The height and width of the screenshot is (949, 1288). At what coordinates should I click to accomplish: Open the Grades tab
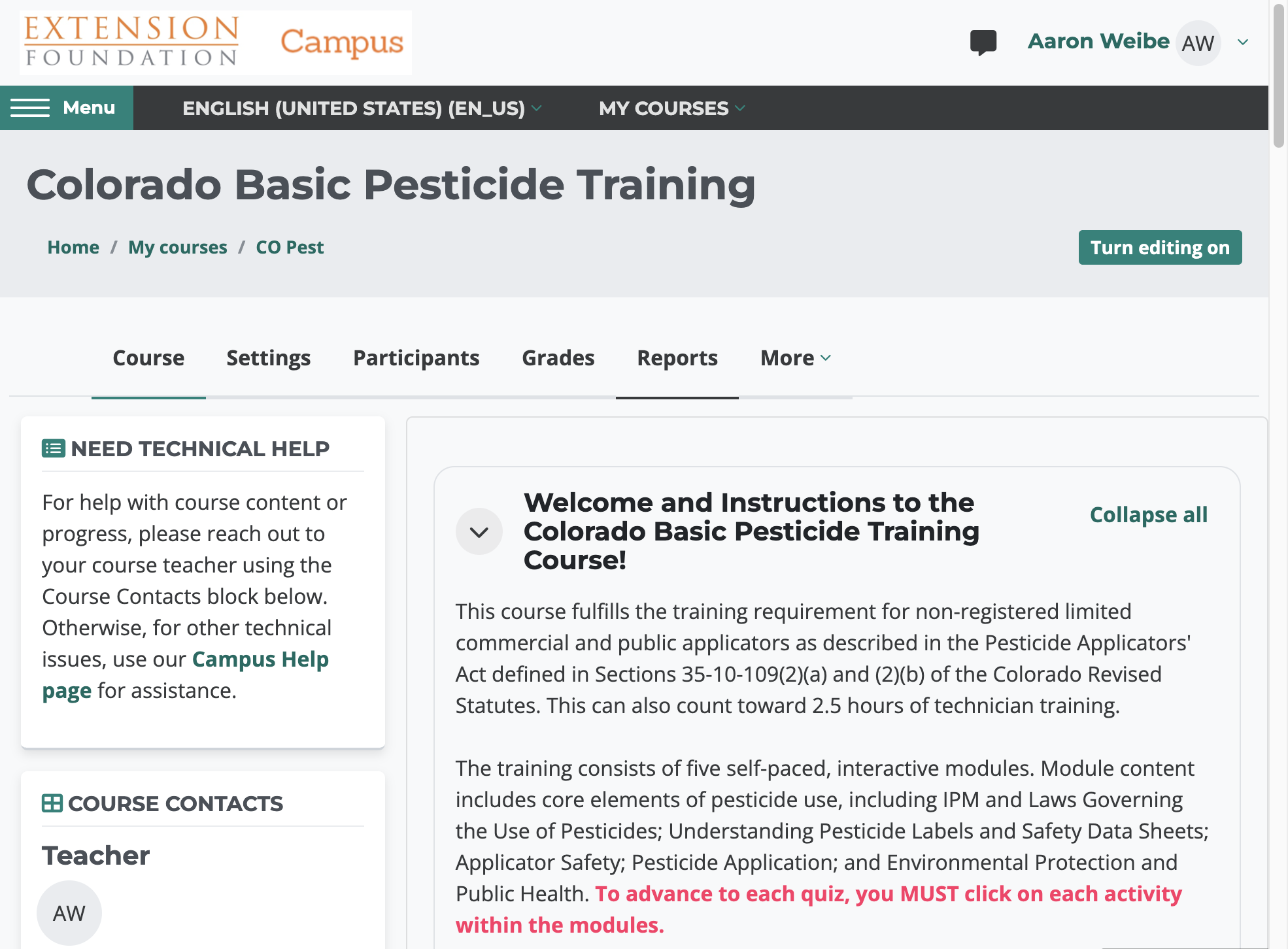(x=558, y=358)
